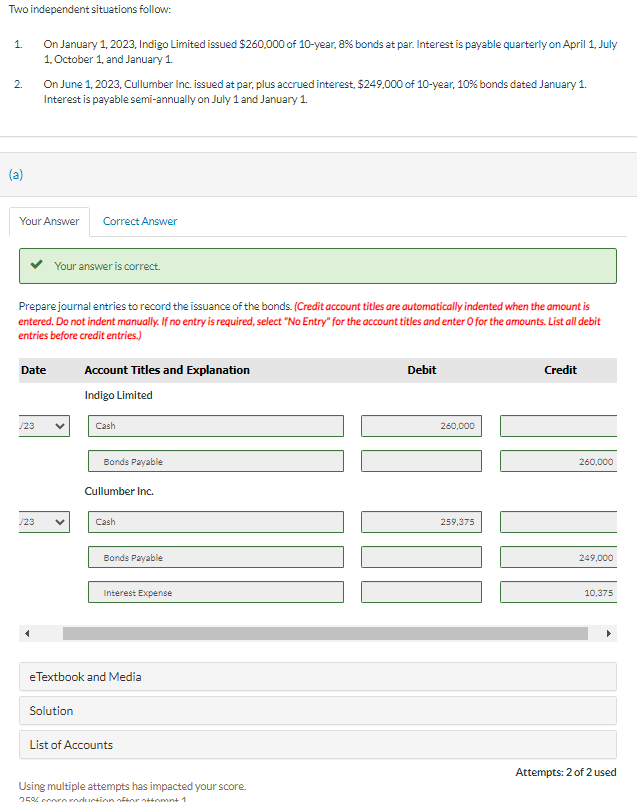
Task: Click the Indigo Limited heading
Action: (x=118, y=395)
